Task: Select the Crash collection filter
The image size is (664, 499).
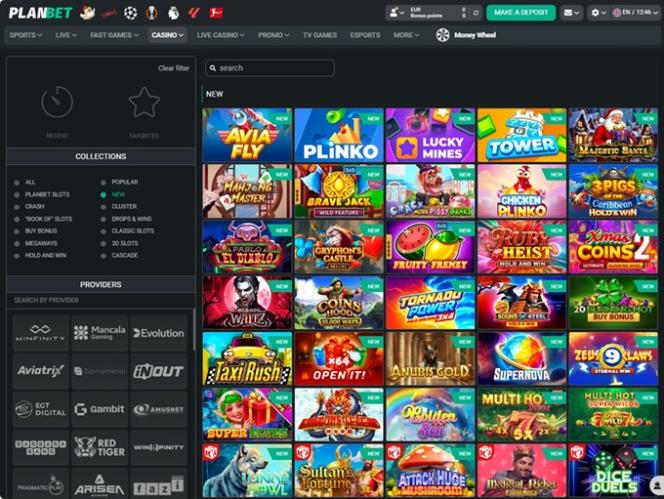Action: point(16,206)
